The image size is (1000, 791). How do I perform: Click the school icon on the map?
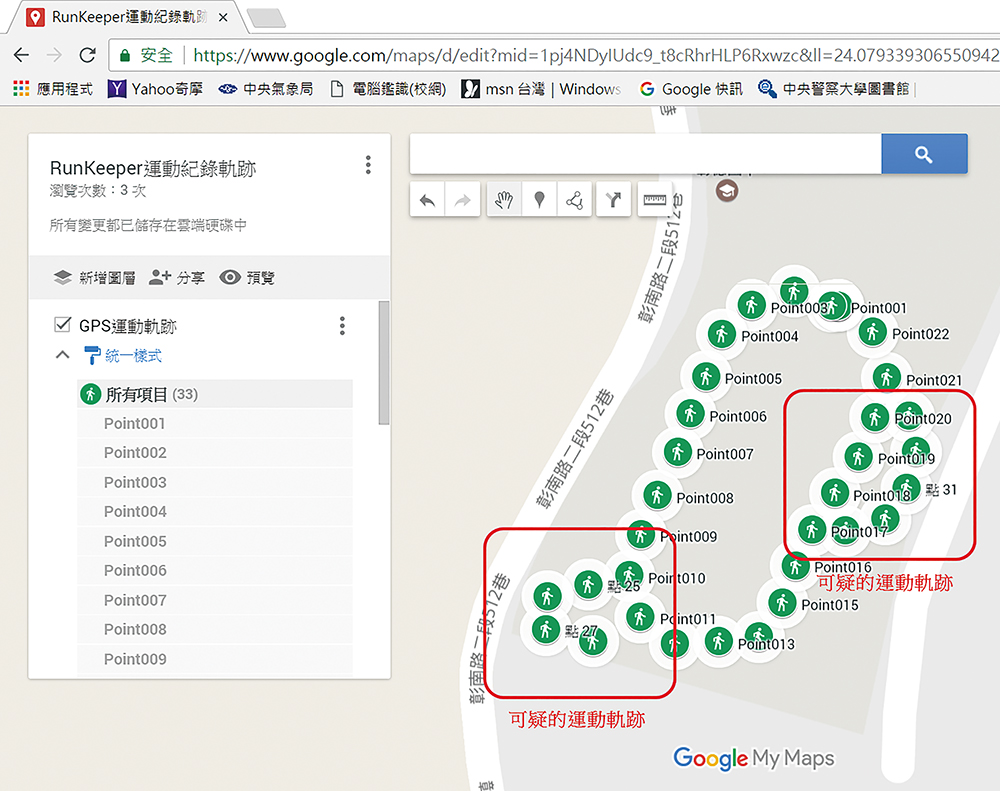pyautogui.click(x=727, y=190)
